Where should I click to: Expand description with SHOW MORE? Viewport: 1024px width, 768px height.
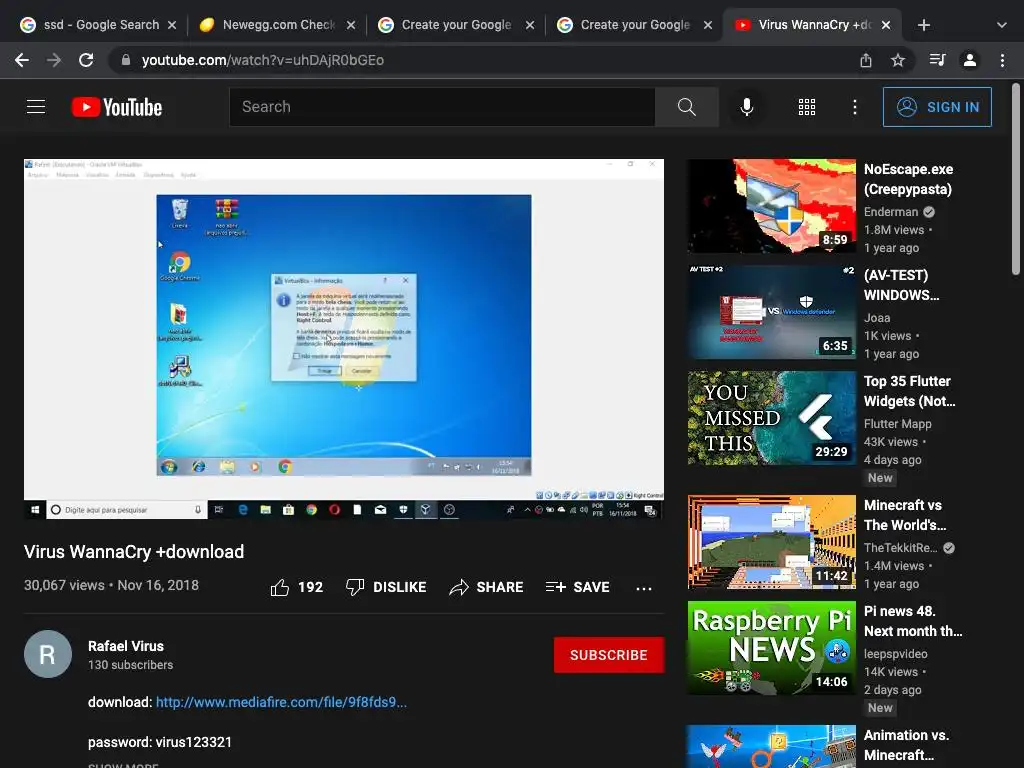(x=123, y=765)
